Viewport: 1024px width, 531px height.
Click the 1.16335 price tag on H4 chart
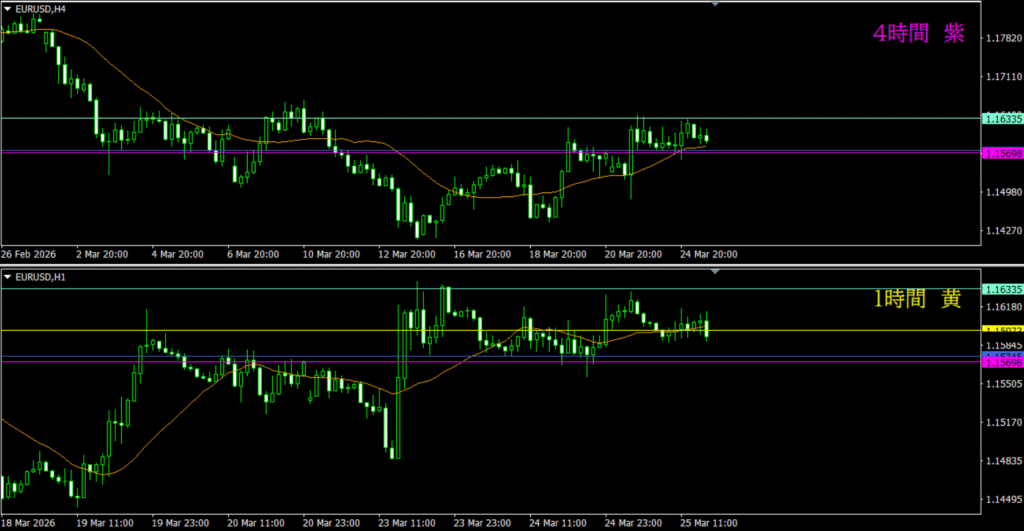click(1002, 118)
